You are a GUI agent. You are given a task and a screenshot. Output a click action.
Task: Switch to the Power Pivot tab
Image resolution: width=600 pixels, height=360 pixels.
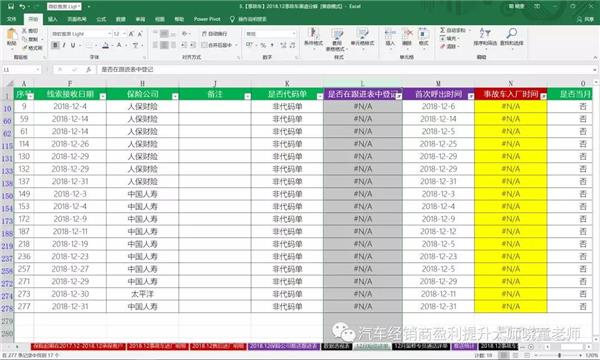(207, 19)
